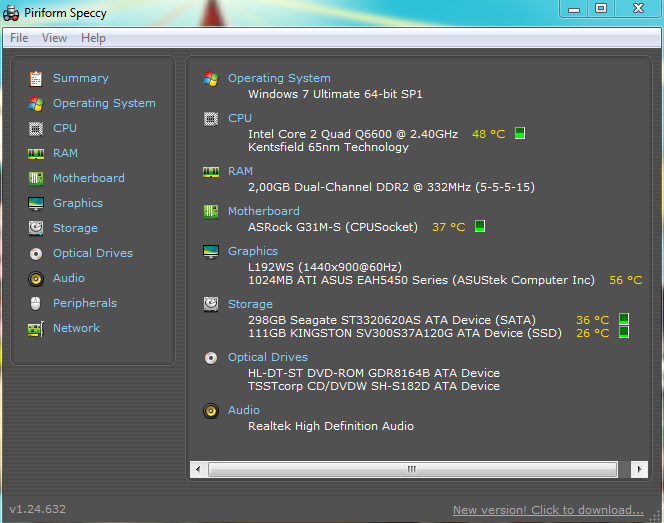Click the CPU chip icon in sidebar
Screen dimensions: 664x523
[36, 128]
